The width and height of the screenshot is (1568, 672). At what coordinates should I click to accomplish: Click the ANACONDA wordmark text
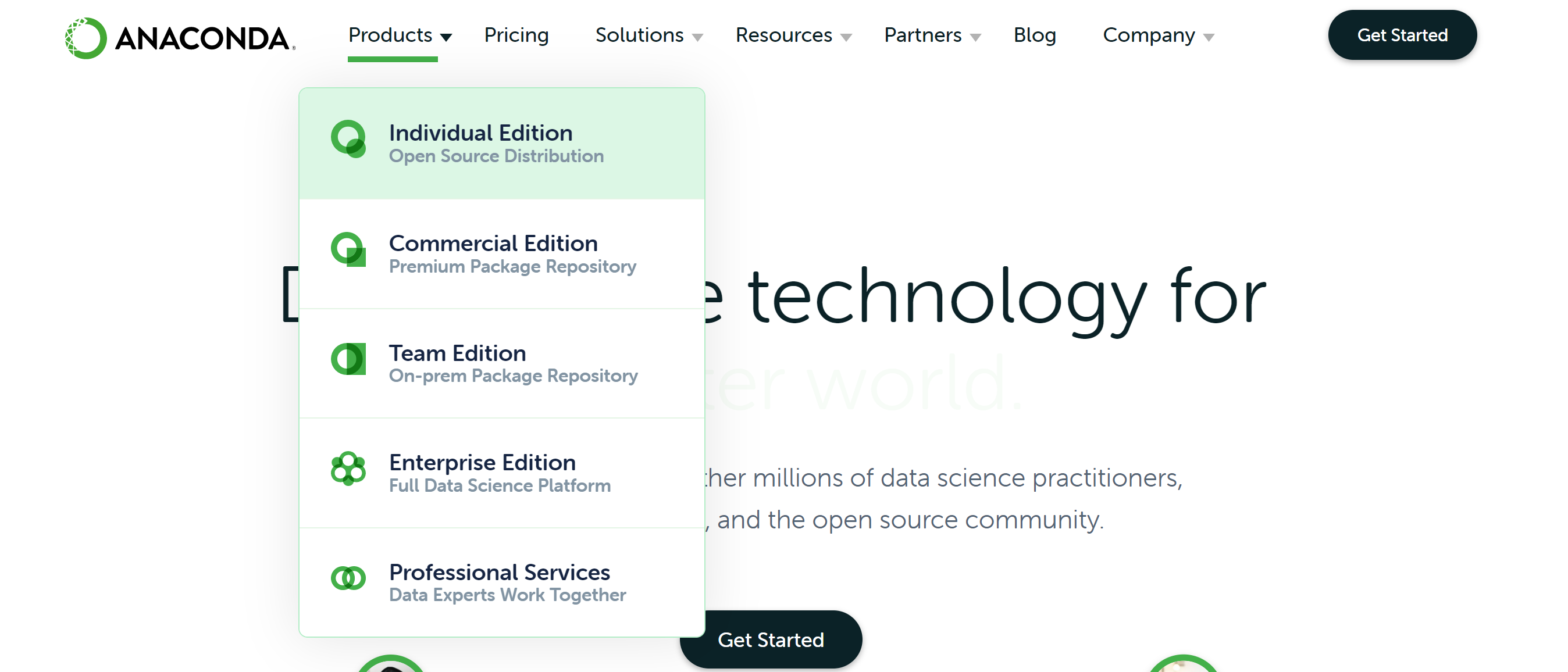(x=202, y=39)
